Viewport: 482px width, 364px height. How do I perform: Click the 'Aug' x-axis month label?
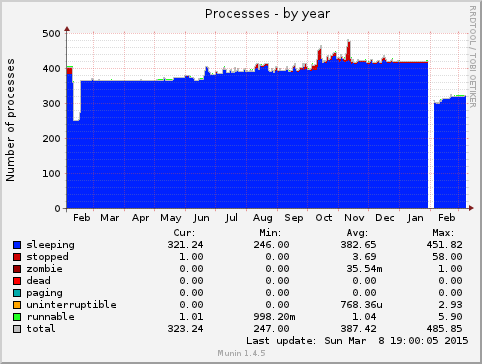coord(263,218)
